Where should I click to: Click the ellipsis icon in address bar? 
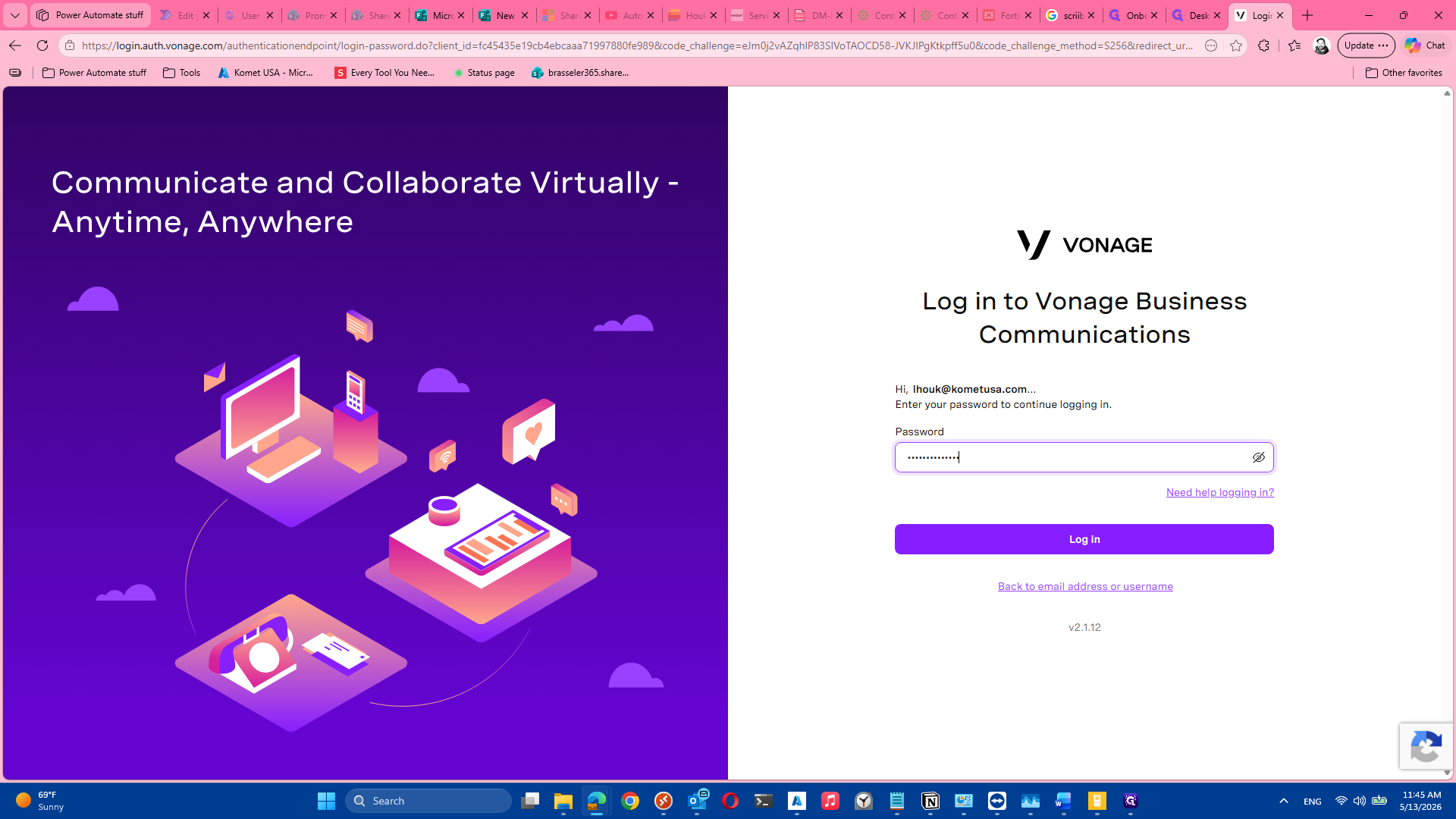[x=1211, y=45]
